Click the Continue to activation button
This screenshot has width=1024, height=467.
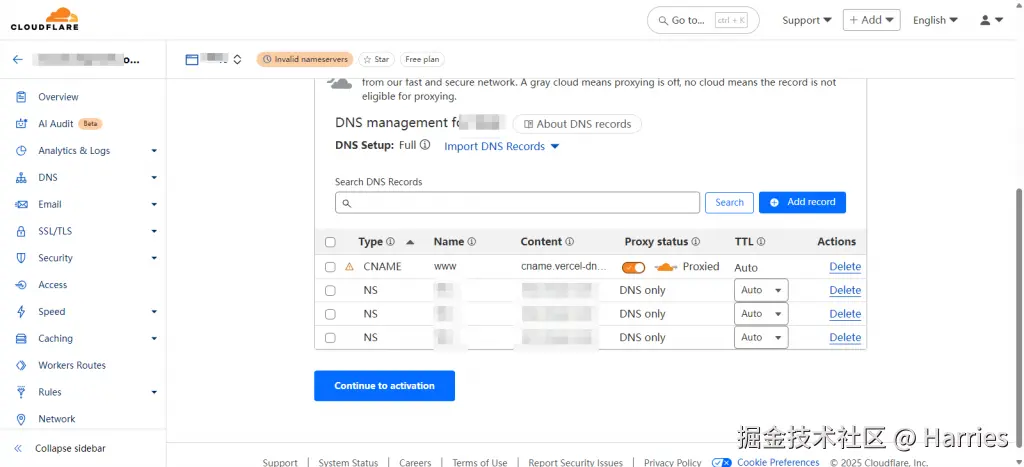pyautogui.click(x=385, y=386)
